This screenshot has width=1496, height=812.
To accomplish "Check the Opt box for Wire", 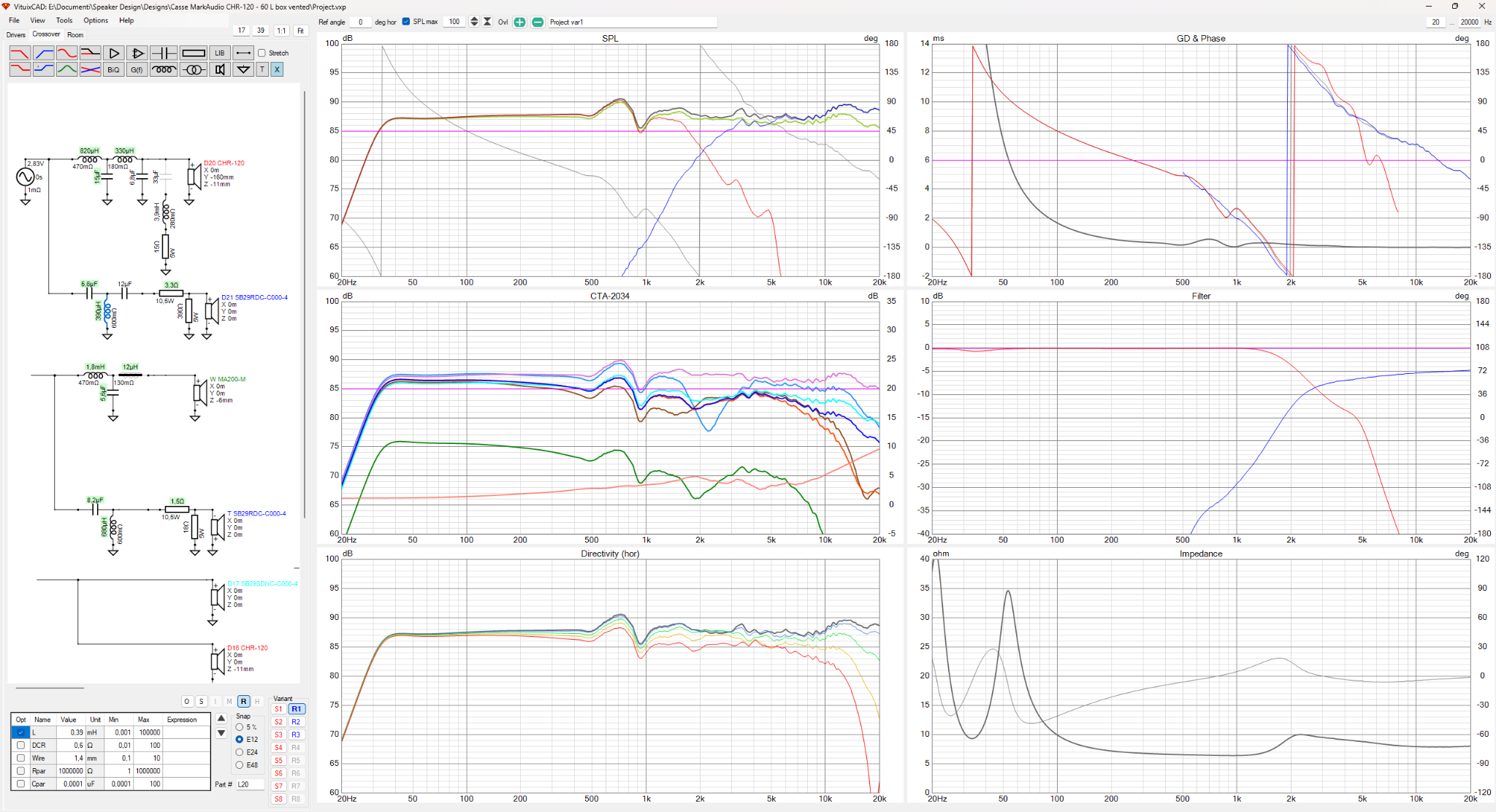I will [20, 758].
